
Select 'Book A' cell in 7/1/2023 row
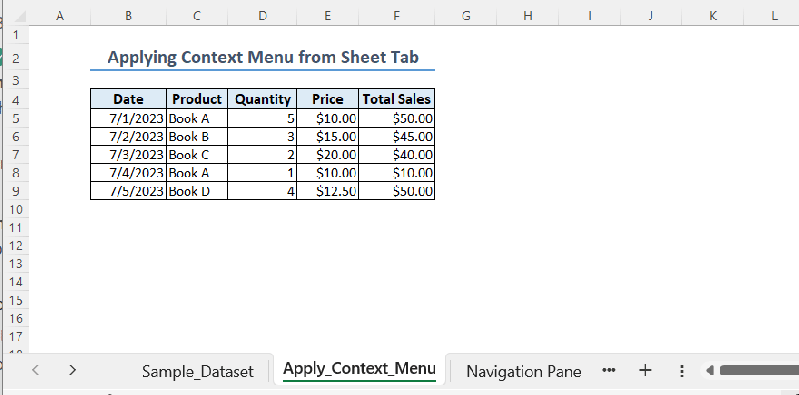tap(197, 118)
